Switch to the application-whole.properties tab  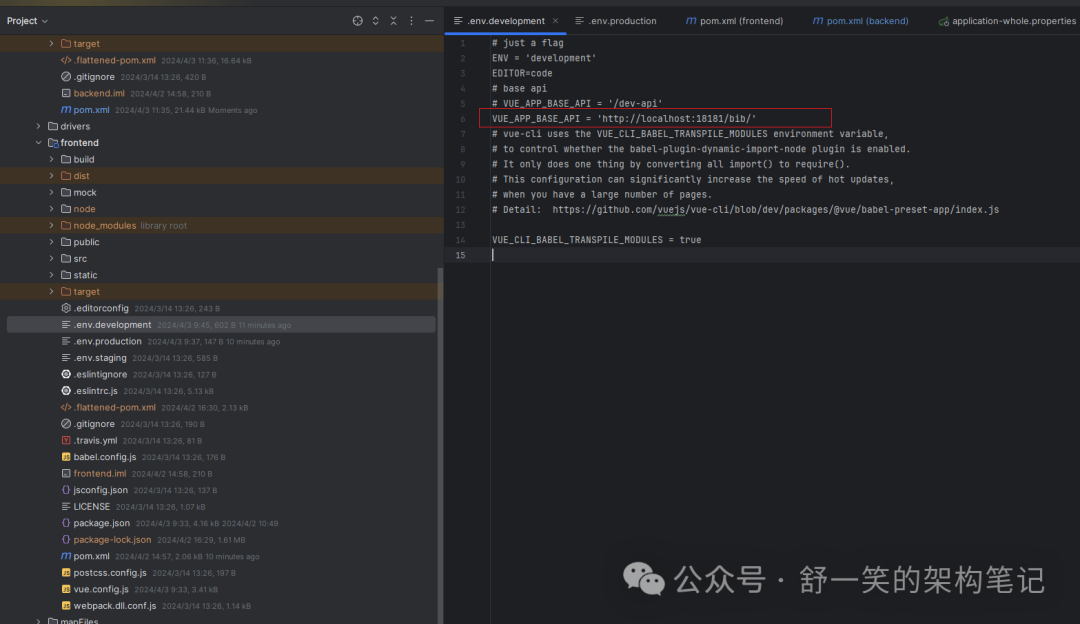(x=1007, y=21)
